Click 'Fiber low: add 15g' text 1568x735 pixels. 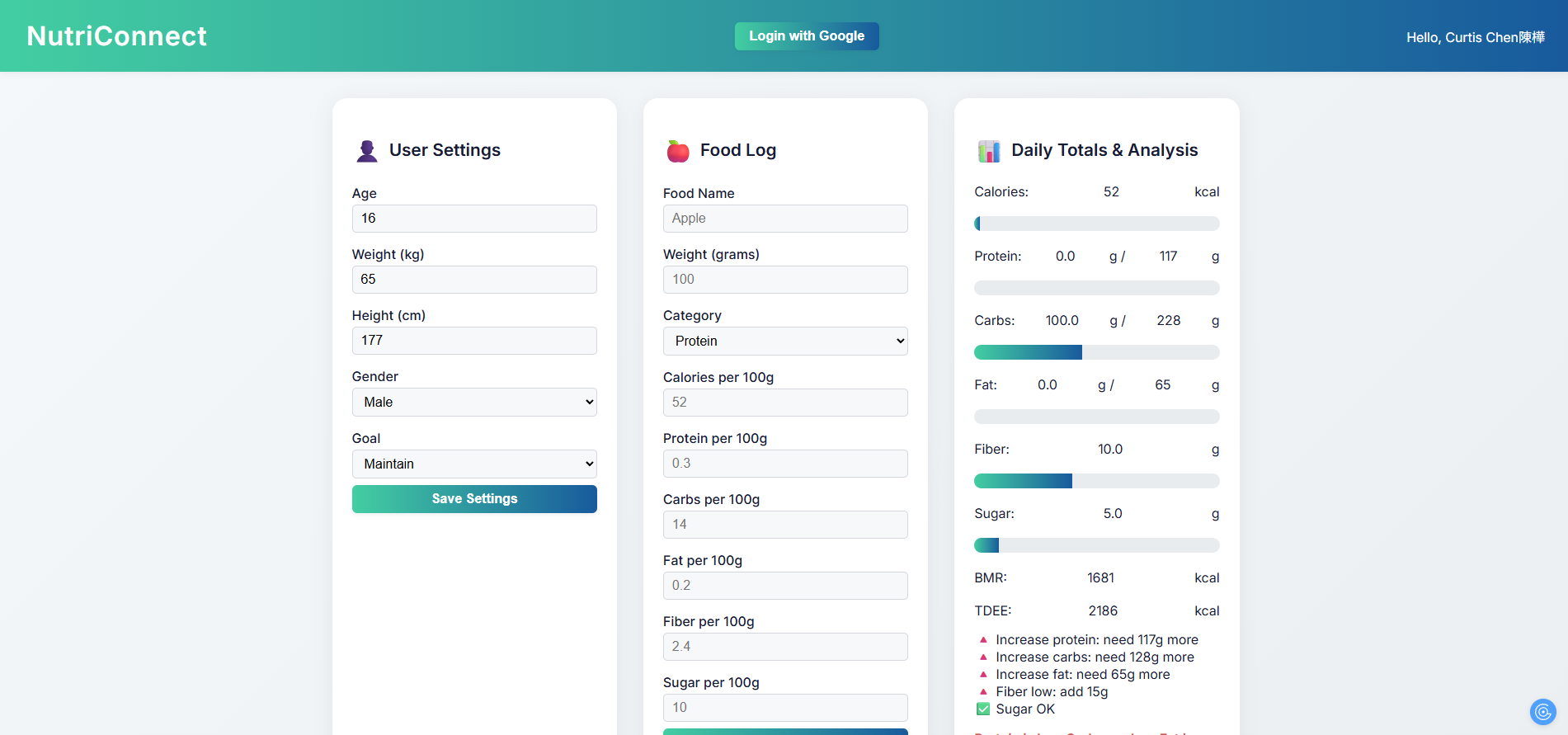(x=1052, y=692)
